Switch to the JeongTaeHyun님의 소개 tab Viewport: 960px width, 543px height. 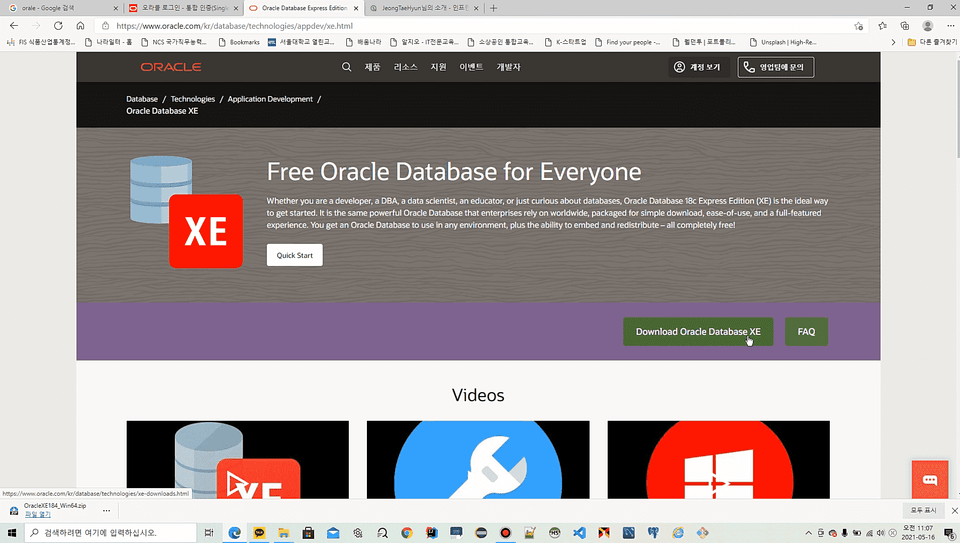point(424,8)
